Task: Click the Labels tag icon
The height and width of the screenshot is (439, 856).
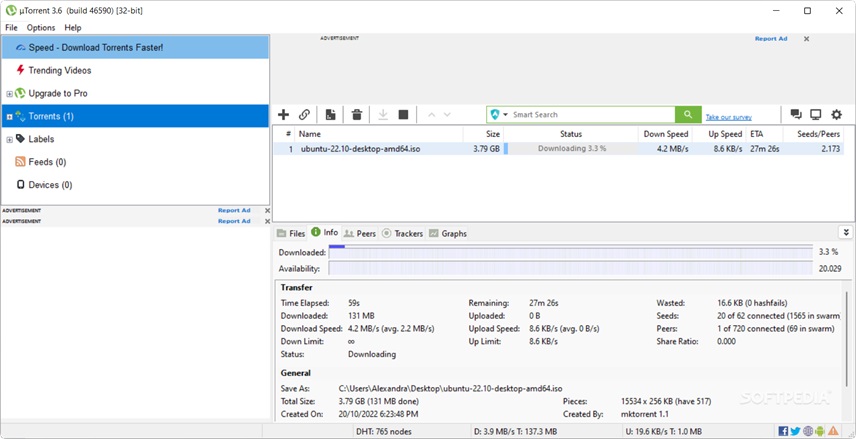Action: 20,139
